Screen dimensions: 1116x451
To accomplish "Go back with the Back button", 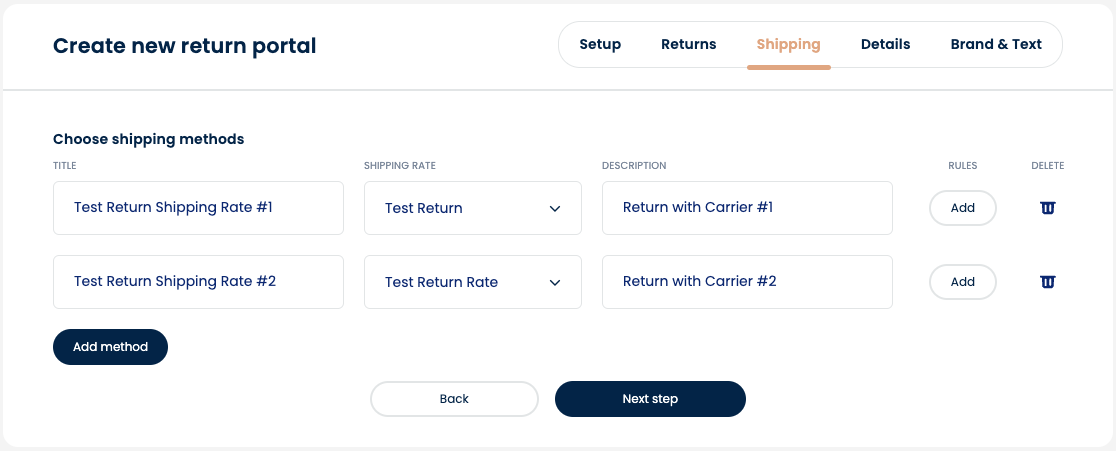I will pos(454,399).
